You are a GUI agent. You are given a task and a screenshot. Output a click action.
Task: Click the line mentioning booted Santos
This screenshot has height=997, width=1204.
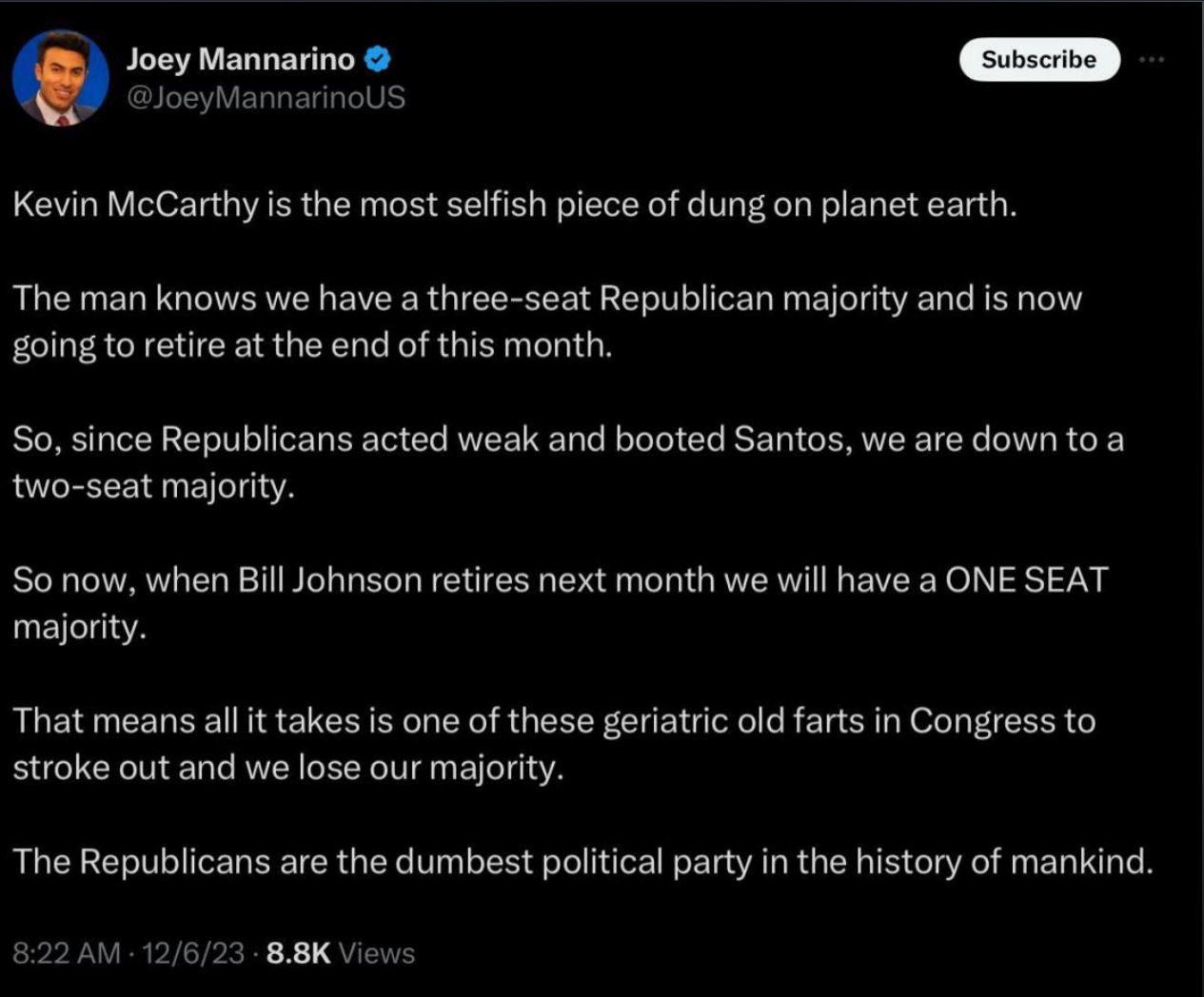[567, 440]
